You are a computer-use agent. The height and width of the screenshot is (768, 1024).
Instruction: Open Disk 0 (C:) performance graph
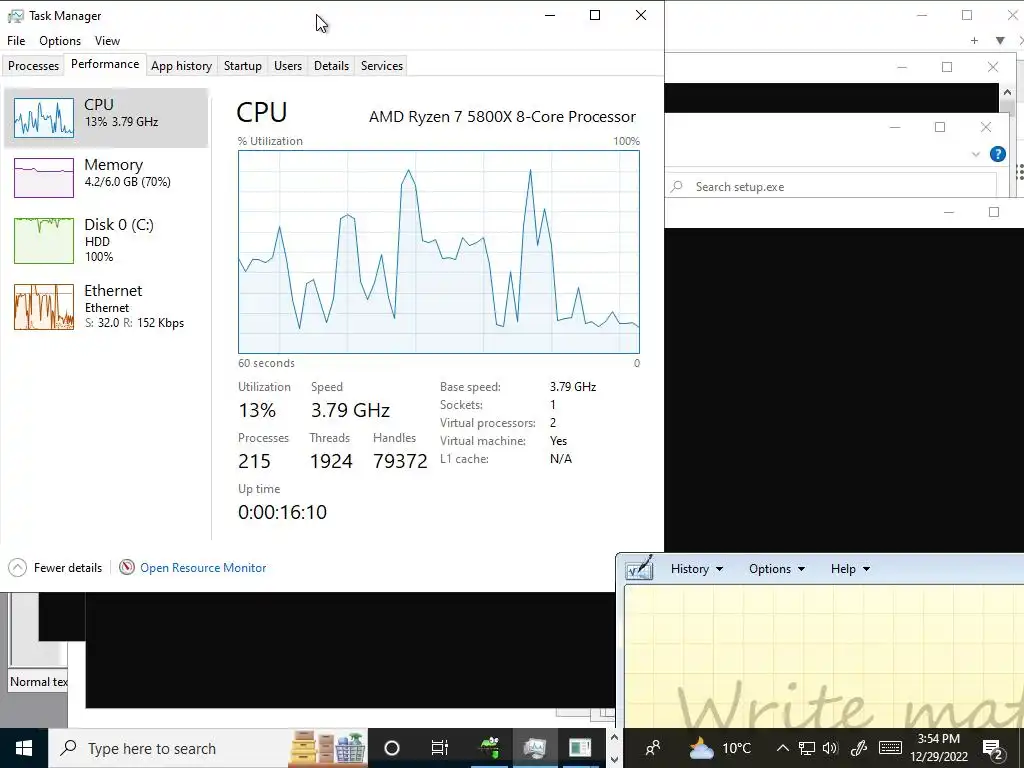pos(106,240)
